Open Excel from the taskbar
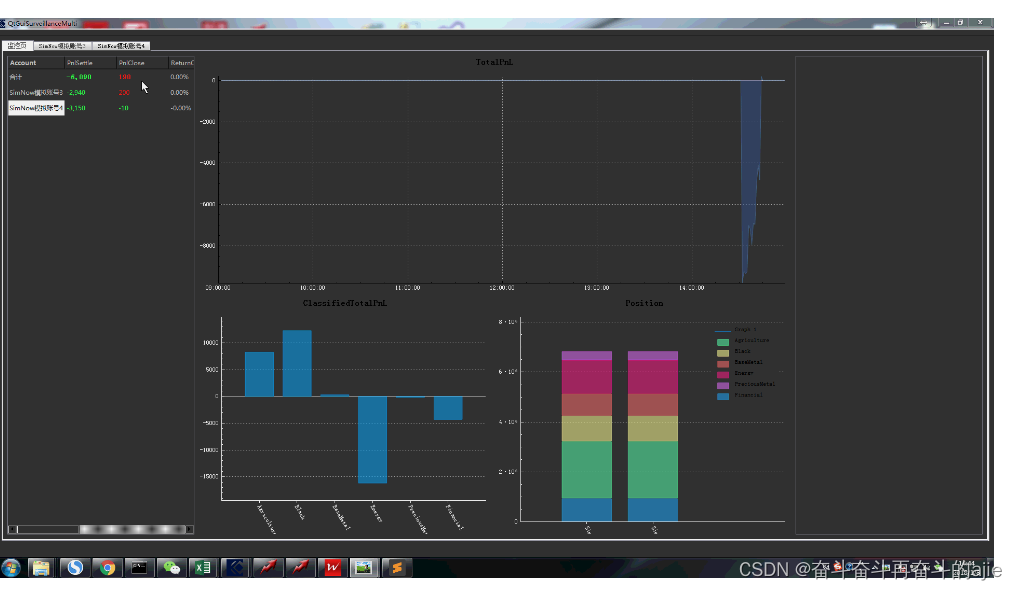 coord(203,568)
